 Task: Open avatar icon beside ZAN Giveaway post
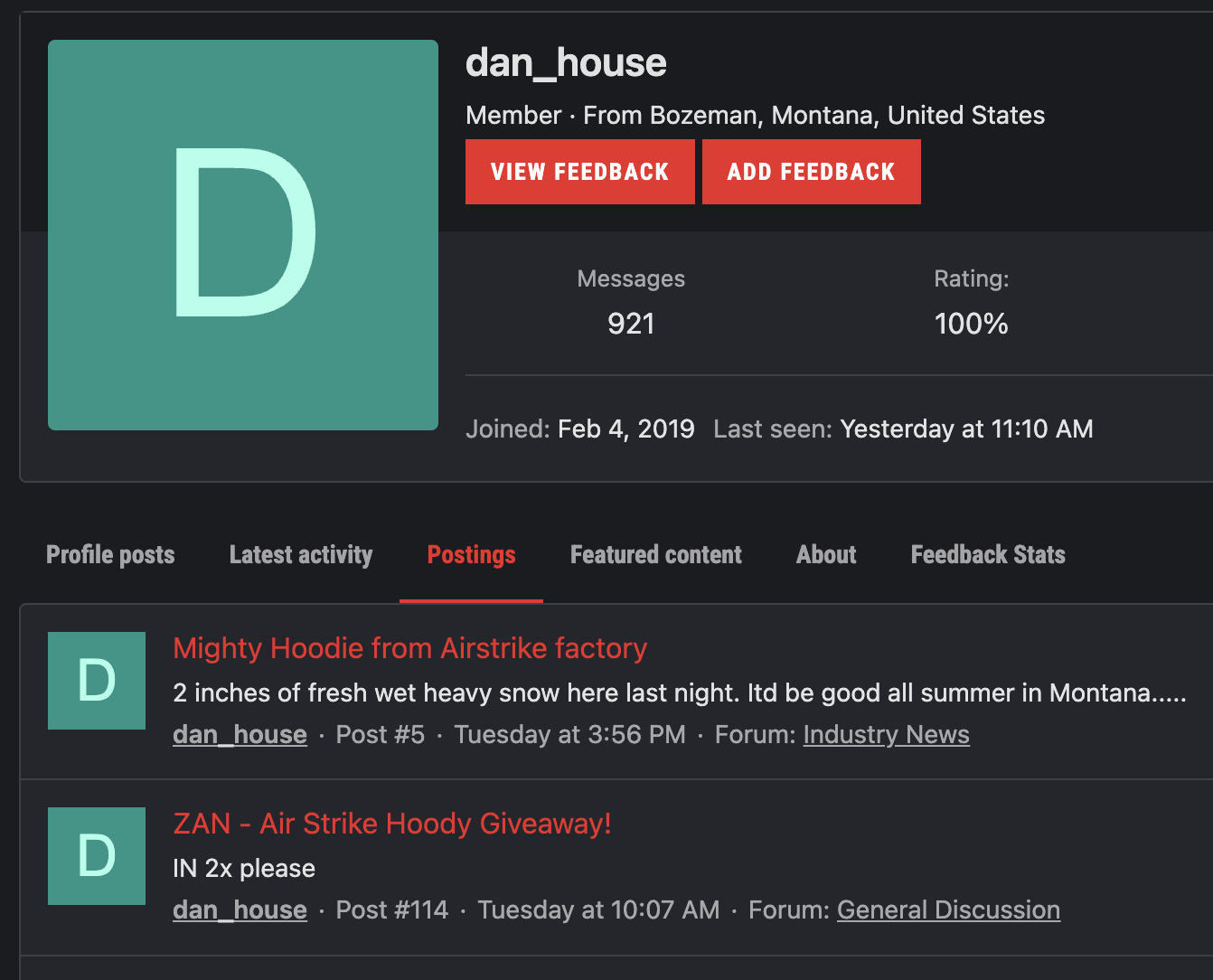click(x=97, y=856)
